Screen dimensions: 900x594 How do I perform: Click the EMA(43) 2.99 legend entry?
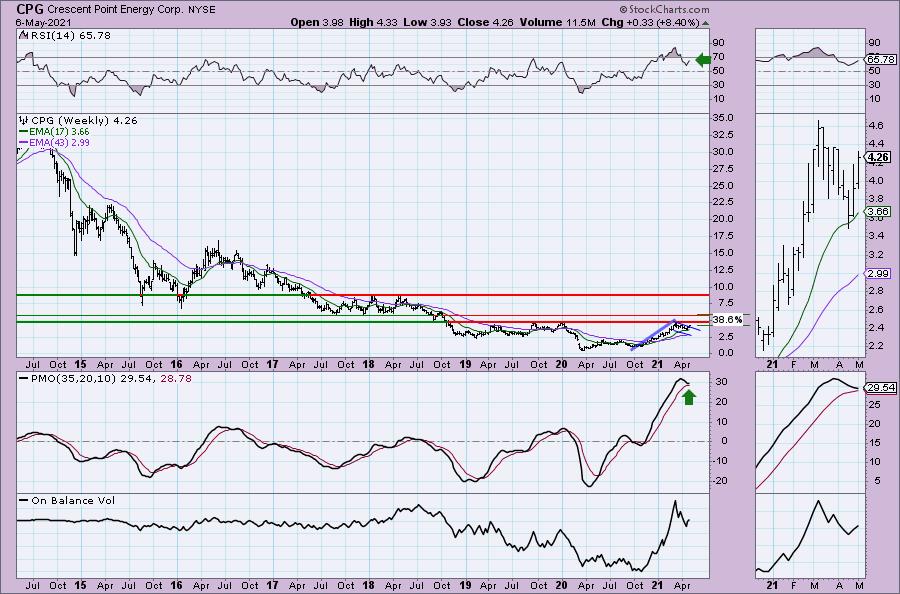coord(59,142)
